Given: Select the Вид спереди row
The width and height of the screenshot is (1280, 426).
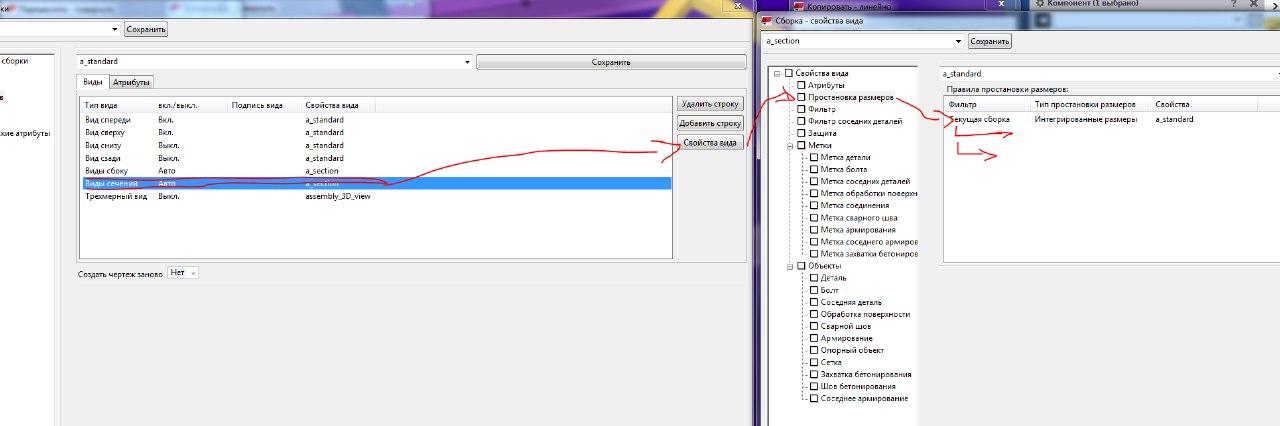Looking at the screenshot, I should 376,119.
